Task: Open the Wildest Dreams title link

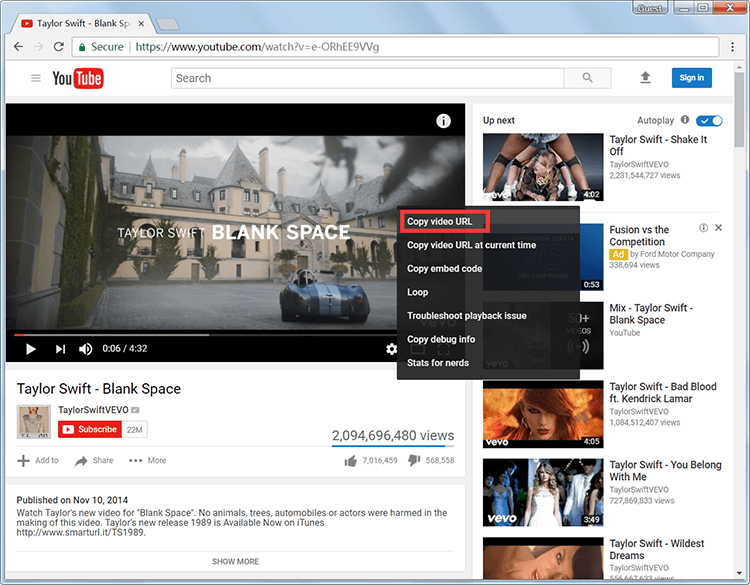Action: click(656, 549)
